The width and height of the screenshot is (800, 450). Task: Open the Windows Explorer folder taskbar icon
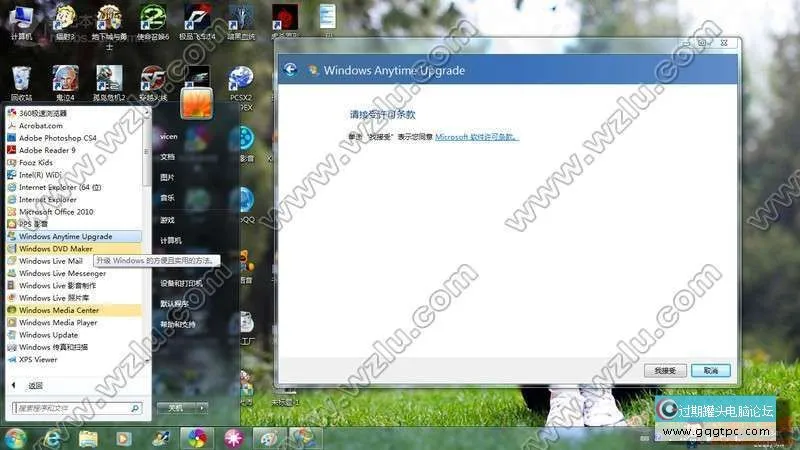[88, 439]
